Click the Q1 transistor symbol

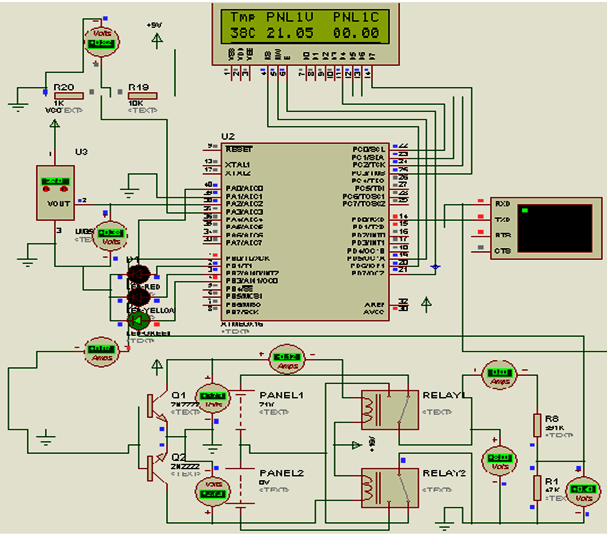[154, 407]
